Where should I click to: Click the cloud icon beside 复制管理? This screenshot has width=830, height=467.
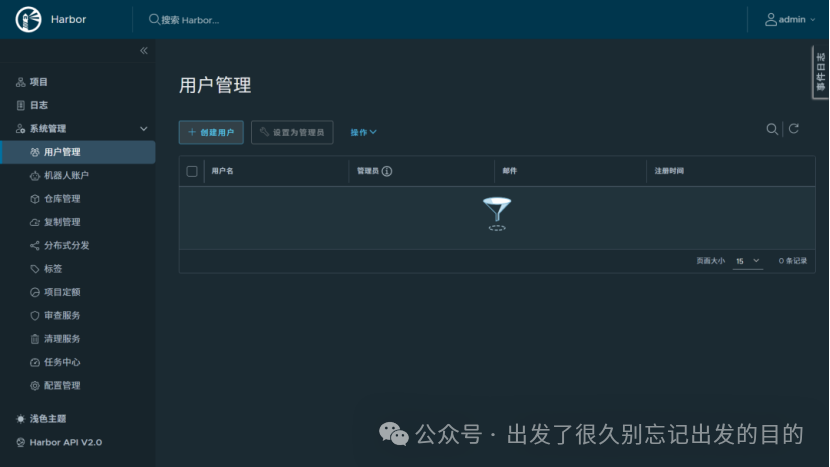pos(34,222)
